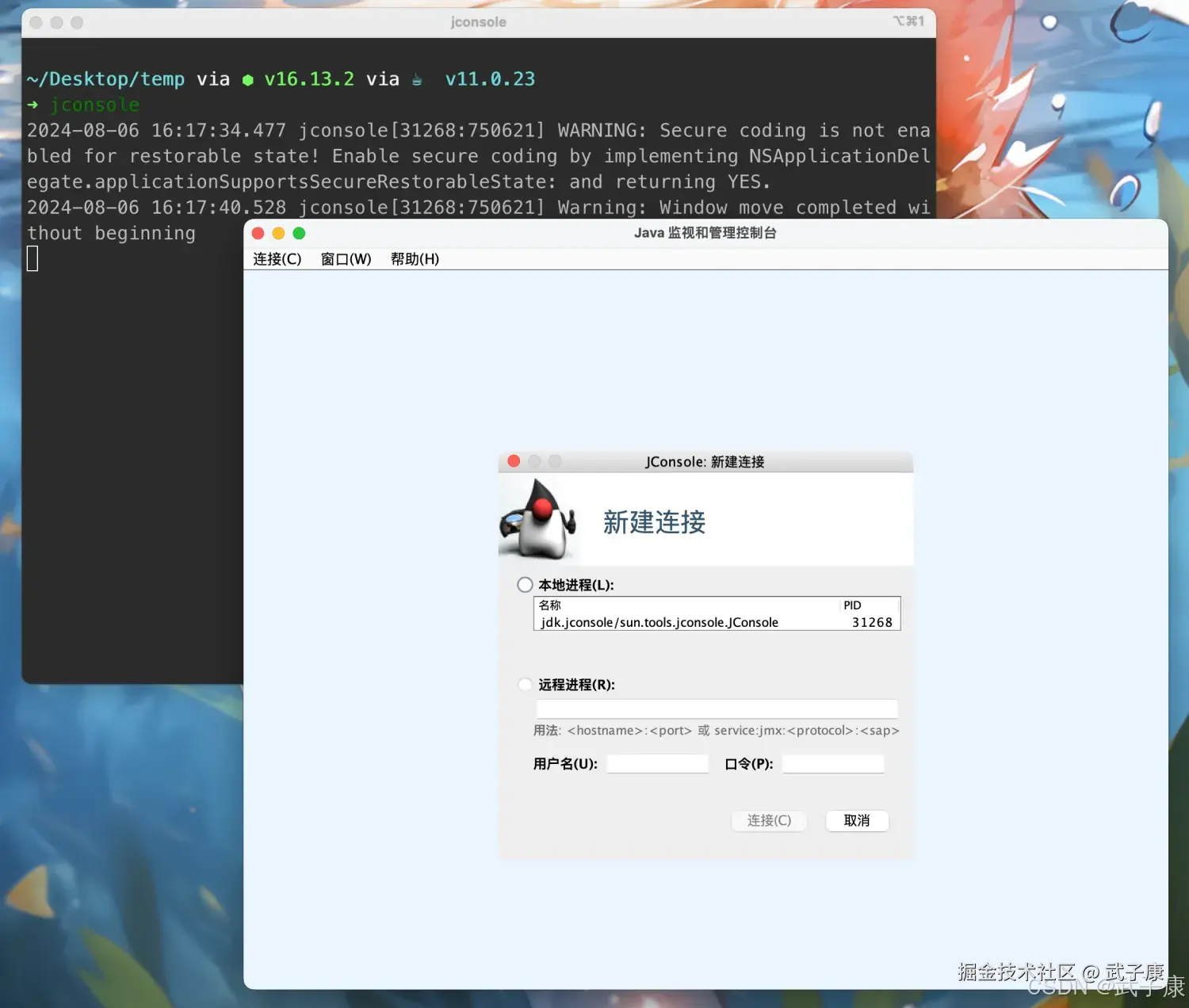Click the PID value 31268

pyautogui.click(x=872, y=622)
